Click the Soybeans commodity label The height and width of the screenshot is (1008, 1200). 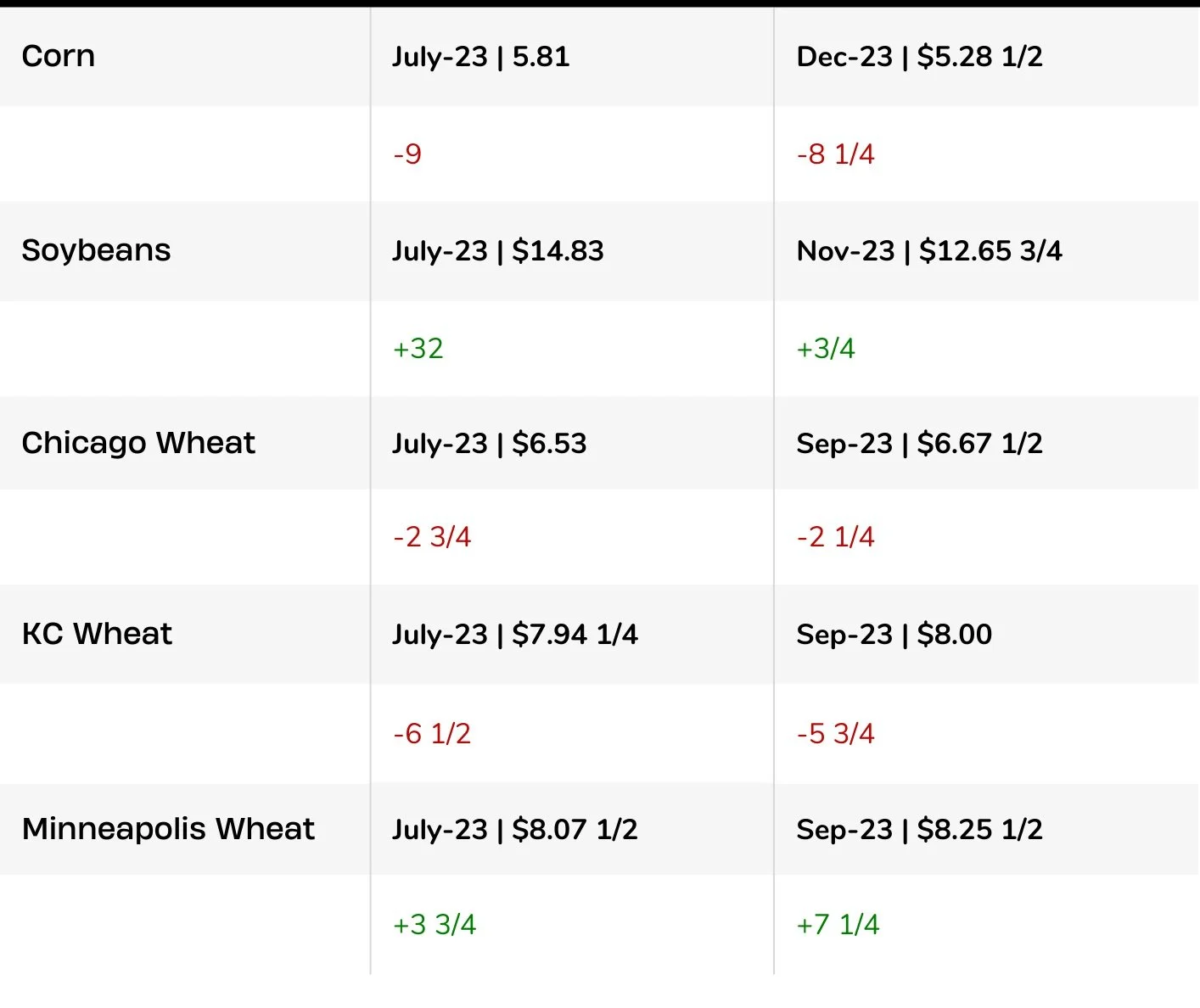(97, 250)
